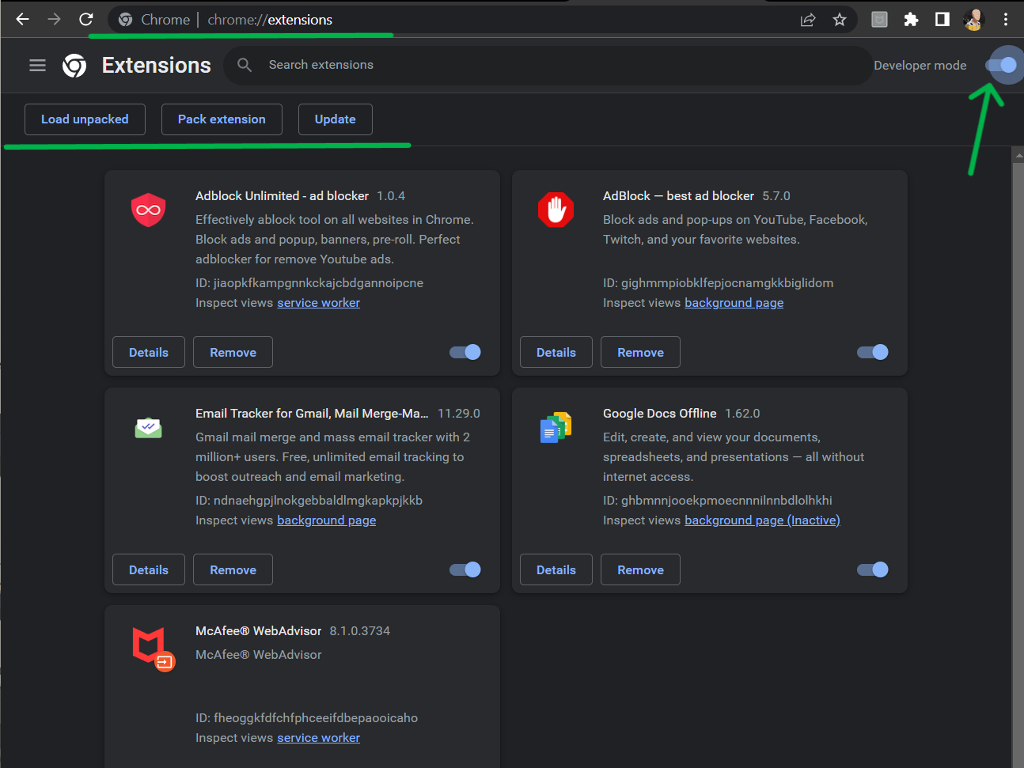The image size is (1024, 768).
Task: Reload the extensions page
Action: pos(86,20)
